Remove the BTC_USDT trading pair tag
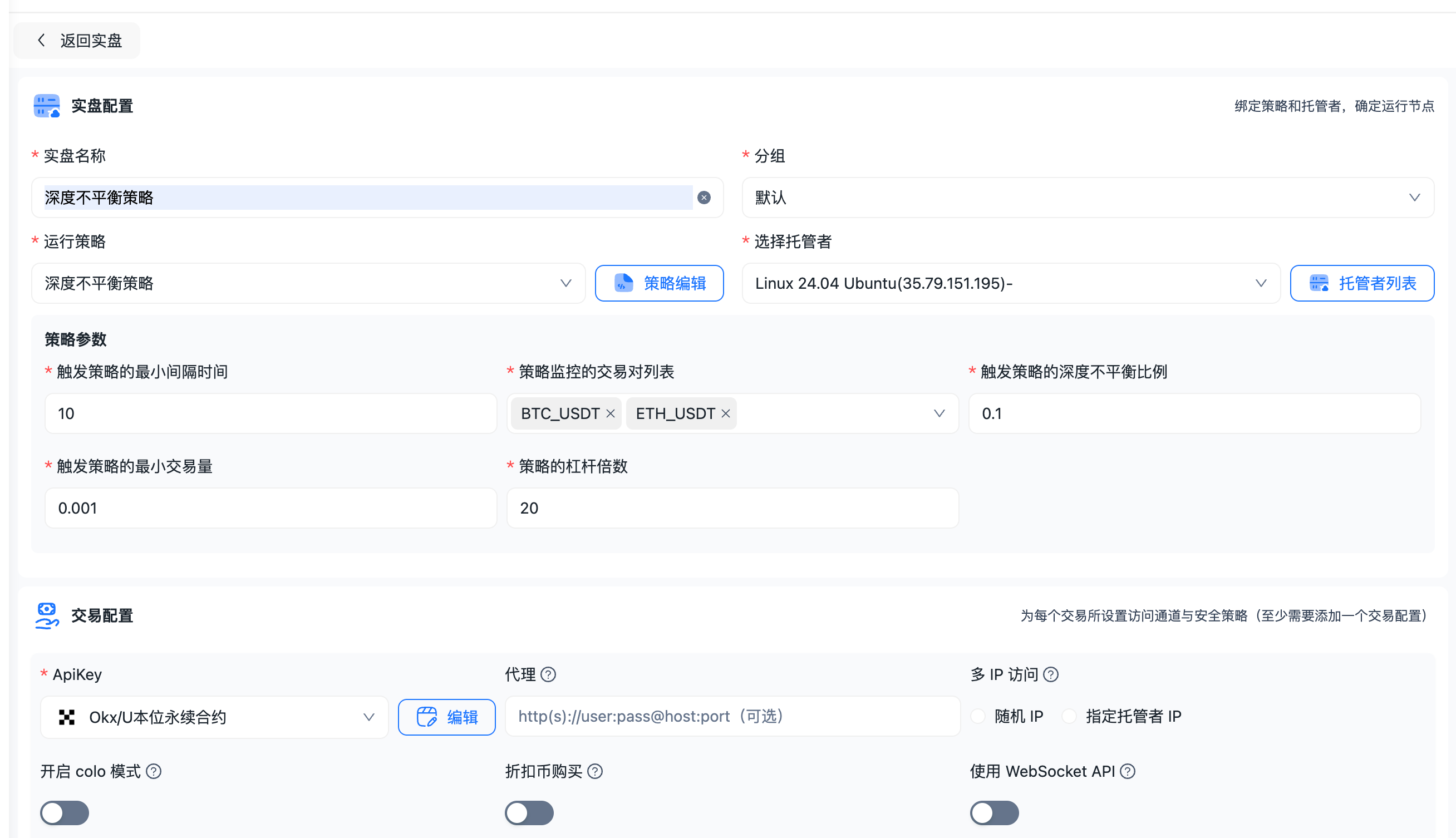The width and height of the screenshot is (1456, 838). click(x=610, y=413)
